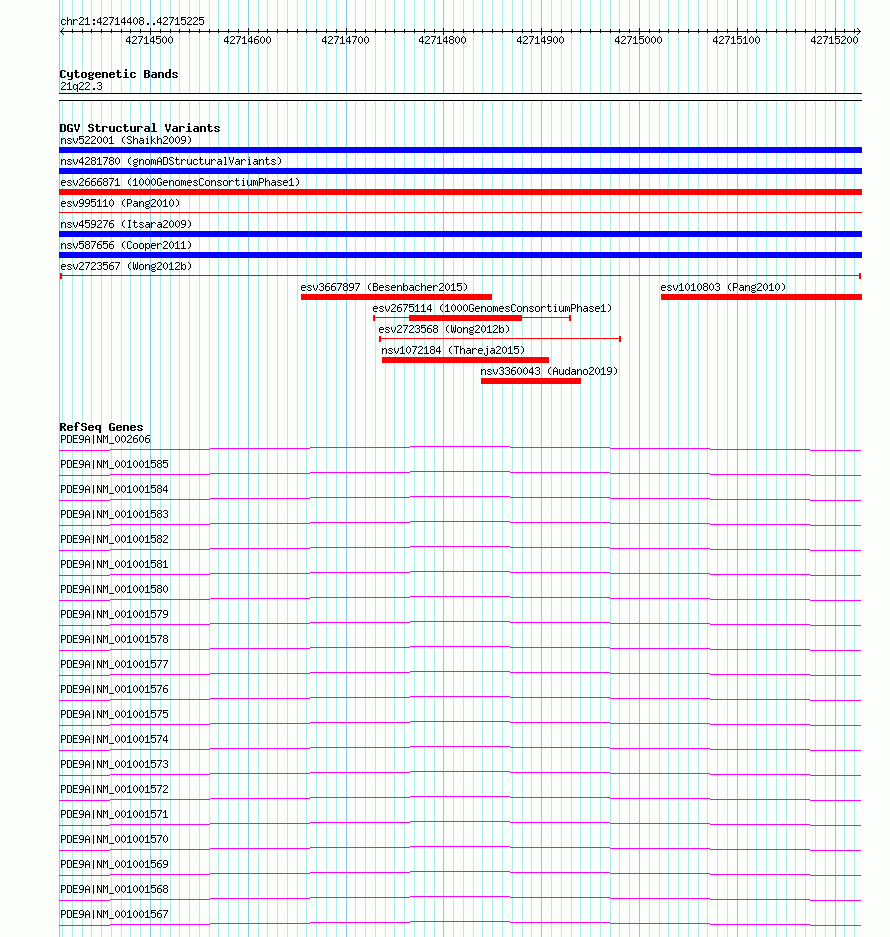The image size is (890, 937).
Task: Click the Cytogenetic Bands track title
Action: [119, 74]
